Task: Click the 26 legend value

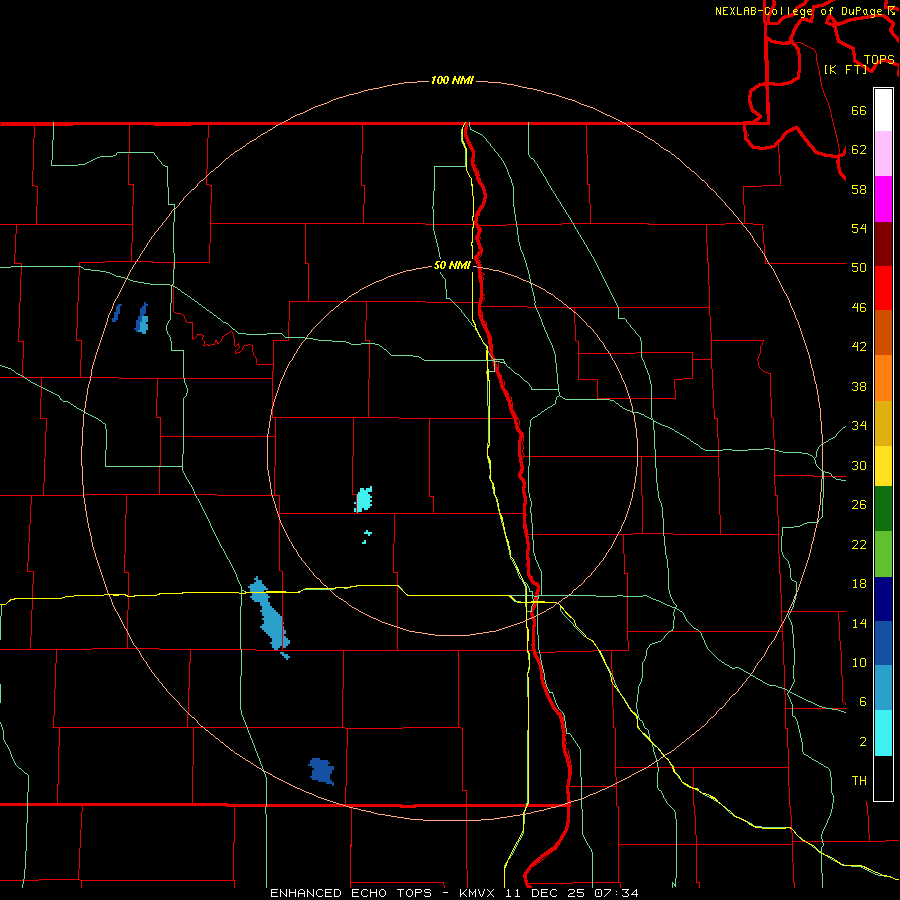Action: click(x=859, y=505)
